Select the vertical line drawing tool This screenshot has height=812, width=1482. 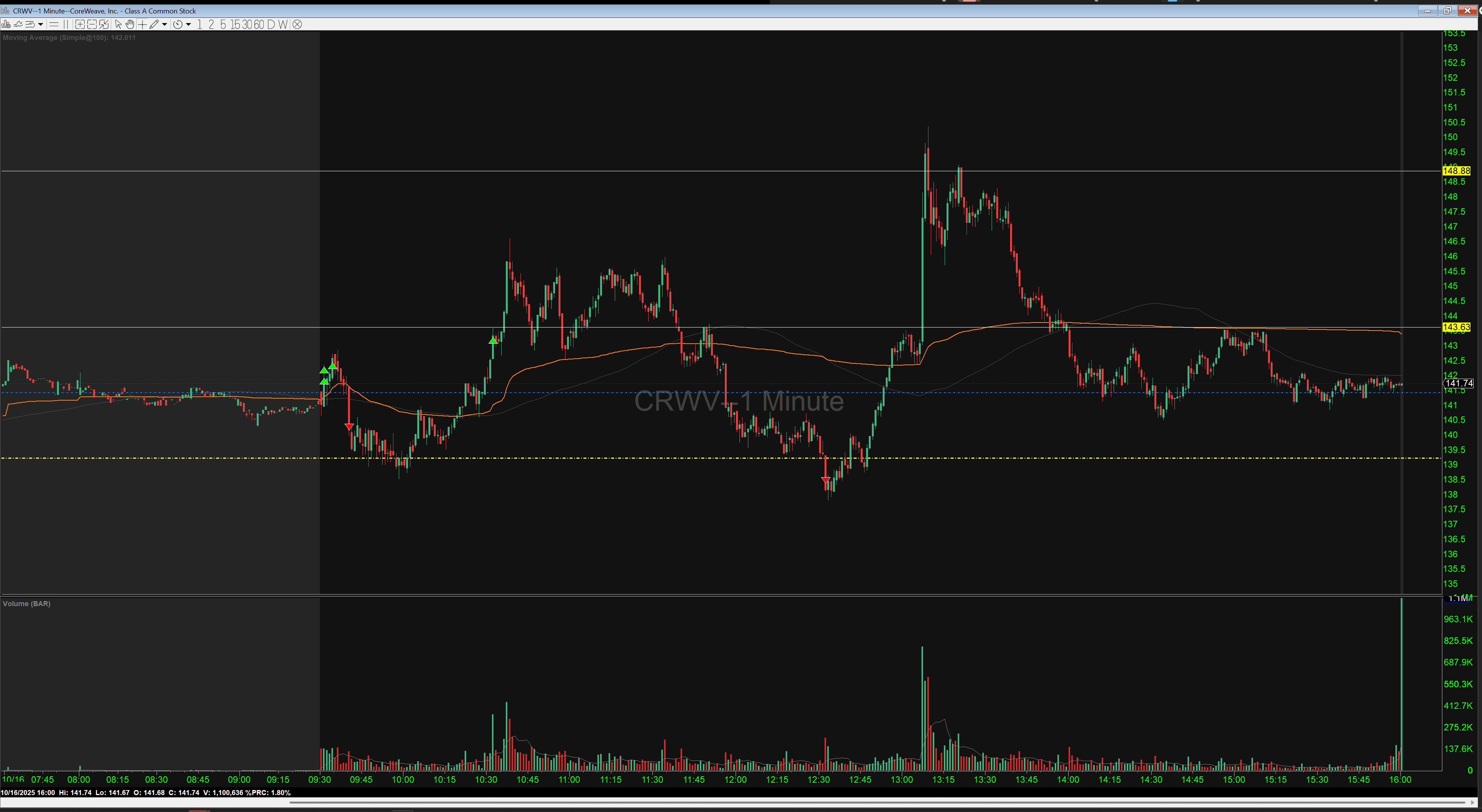click(65, 24)
